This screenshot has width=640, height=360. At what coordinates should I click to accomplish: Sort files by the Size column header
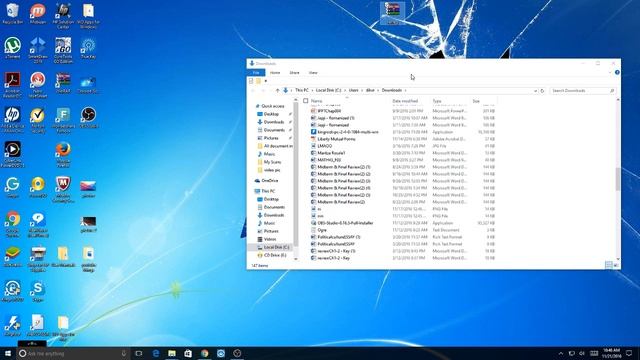tap(476, 101)
